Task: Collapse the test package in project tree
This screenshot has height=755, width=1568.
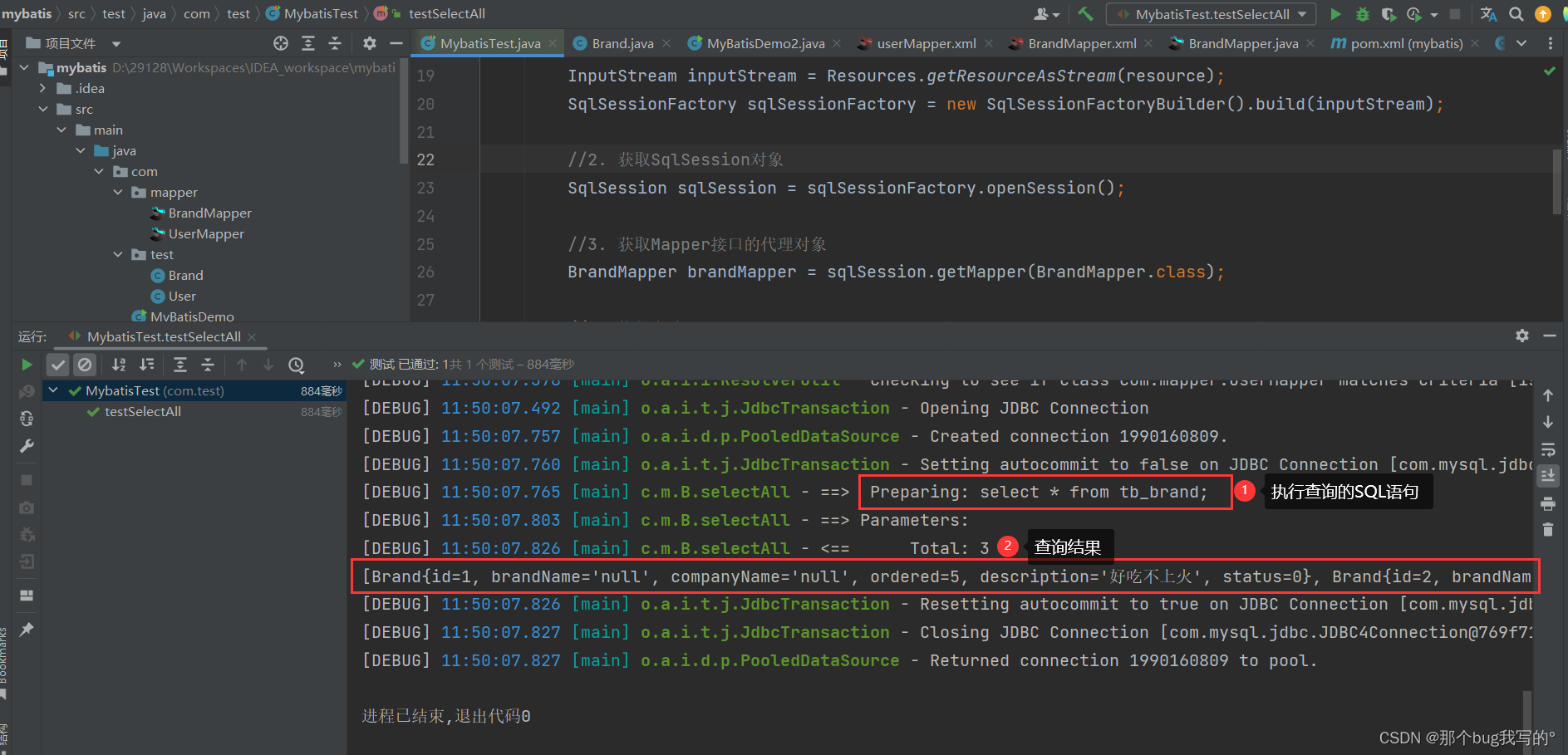Action: click(118, 254)
